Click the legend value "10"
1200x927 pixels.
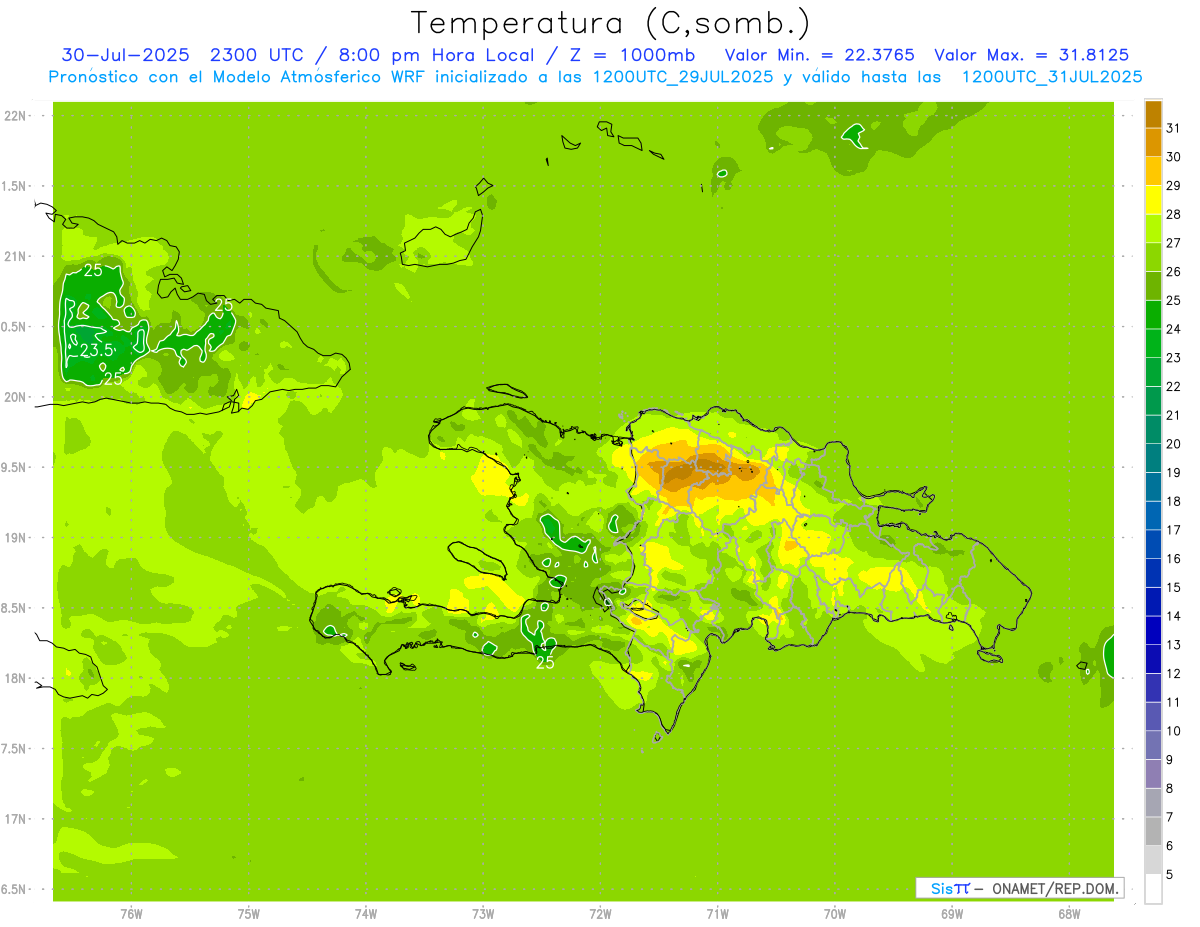(x=1174, y=730)
